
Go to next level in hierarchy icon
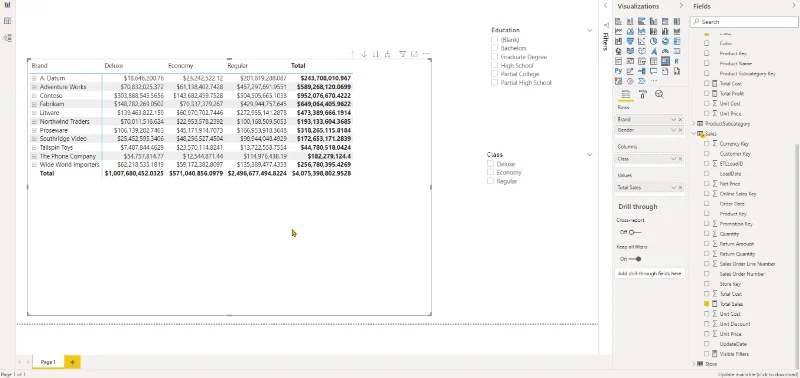point(376,54)
